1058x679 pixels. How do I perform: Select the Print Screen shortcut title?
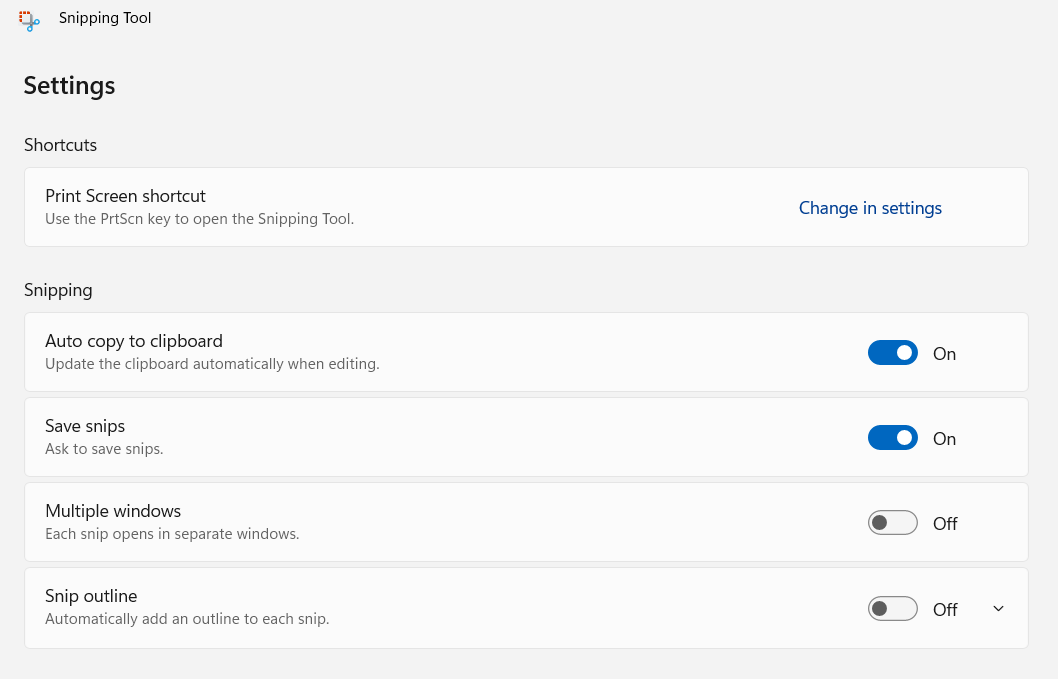click(126, 196)
